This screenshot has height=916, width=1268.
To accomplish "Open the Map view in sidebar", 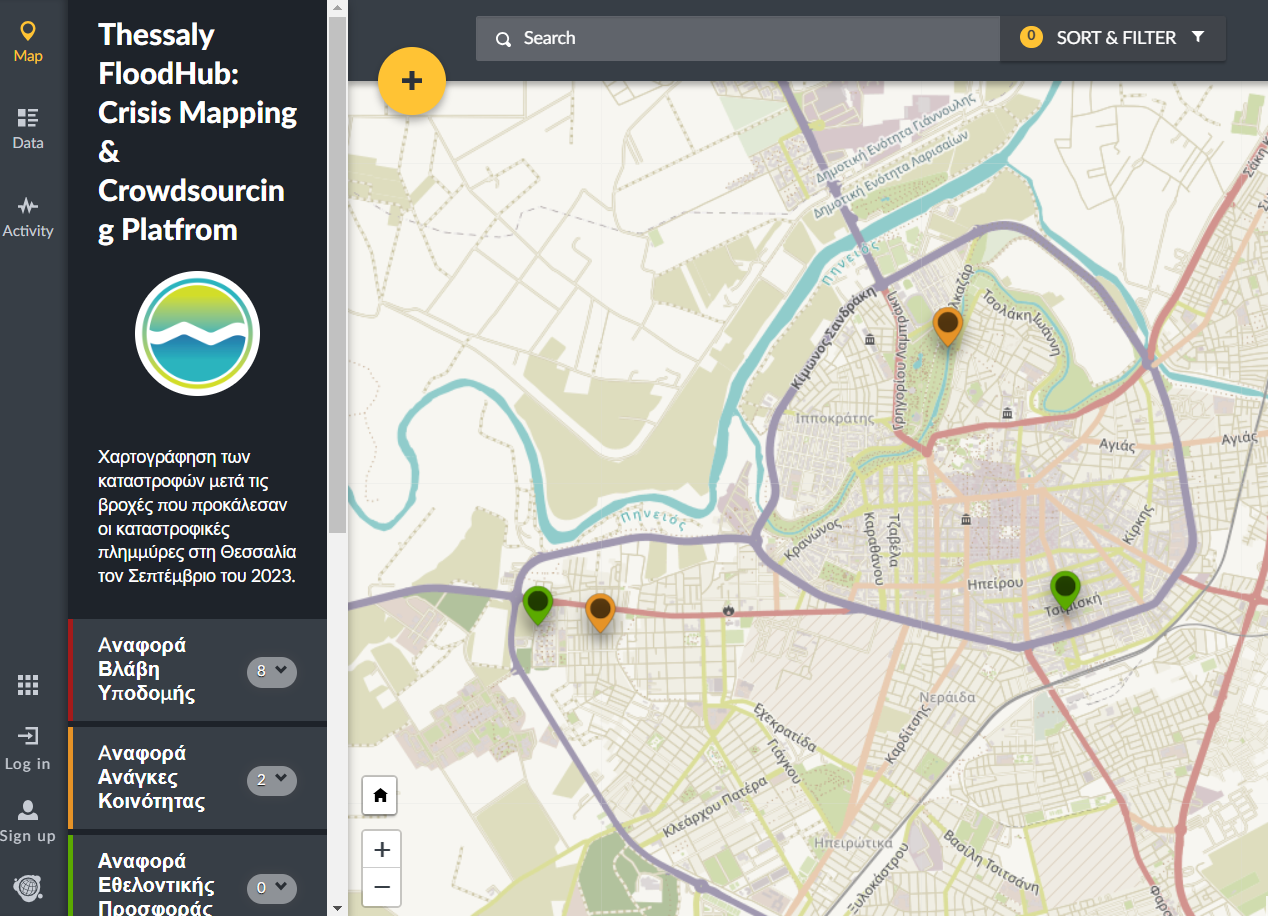I will pyautogui.click(x=28, y=42).
